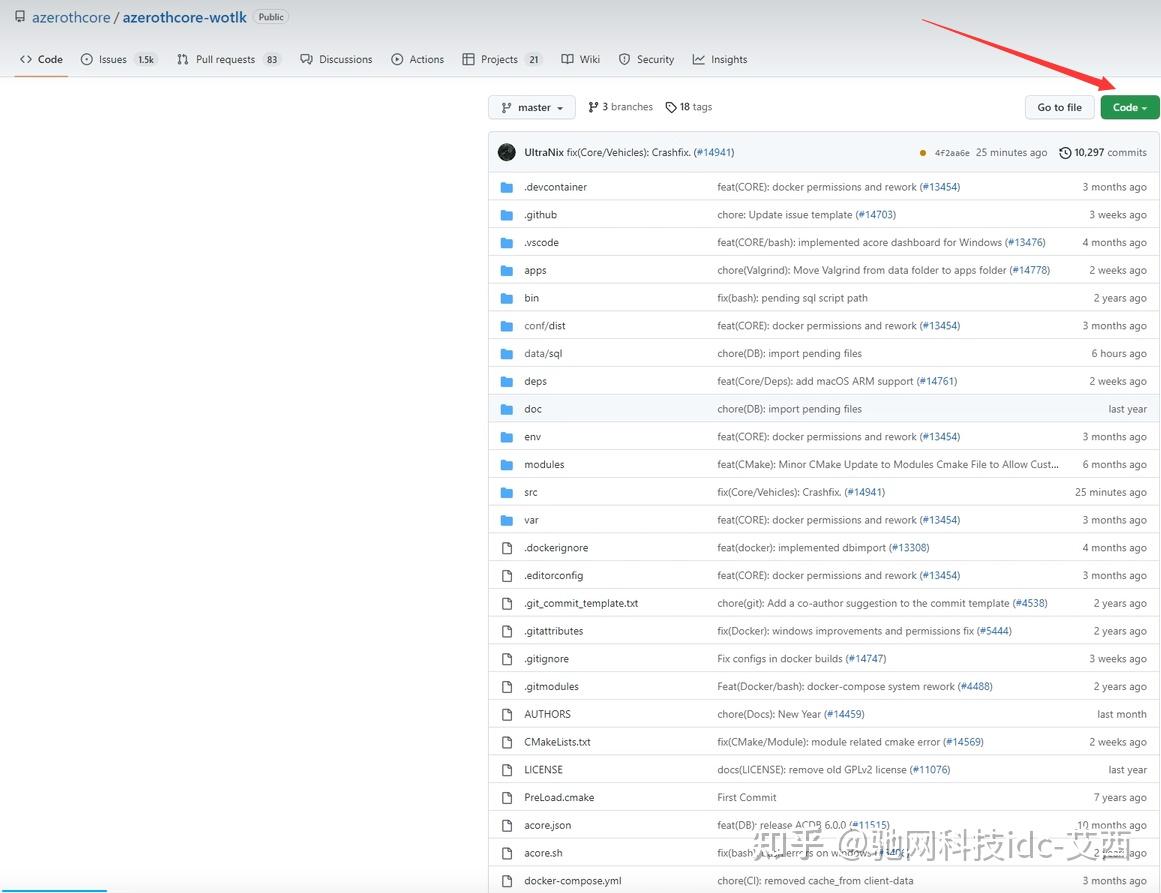The width and height of the screenshot is (1161, 893).
Task: Click the .devcontainer folder icon
Action: point(506,187)
